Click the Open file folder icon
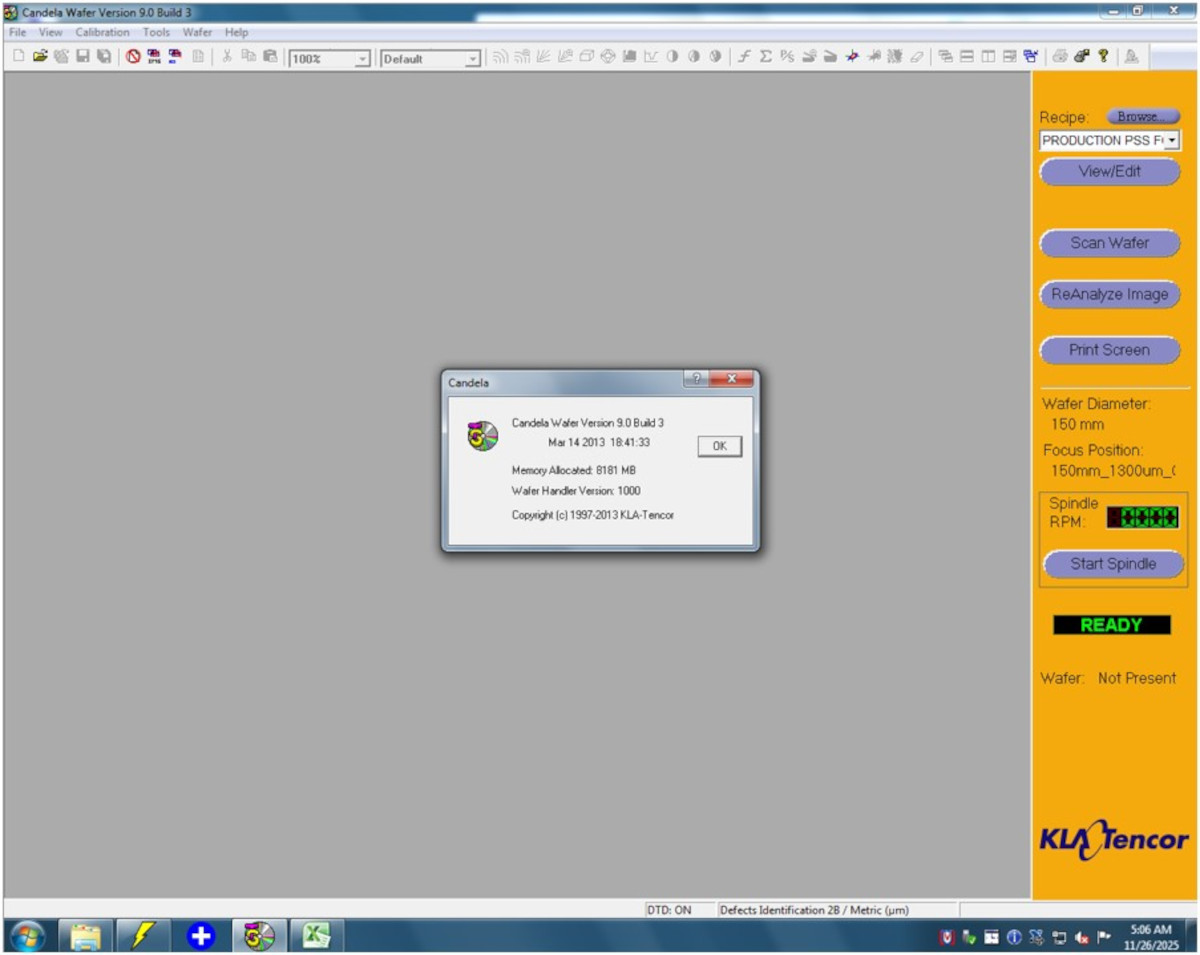1200x955 pixels. (40, 57)
